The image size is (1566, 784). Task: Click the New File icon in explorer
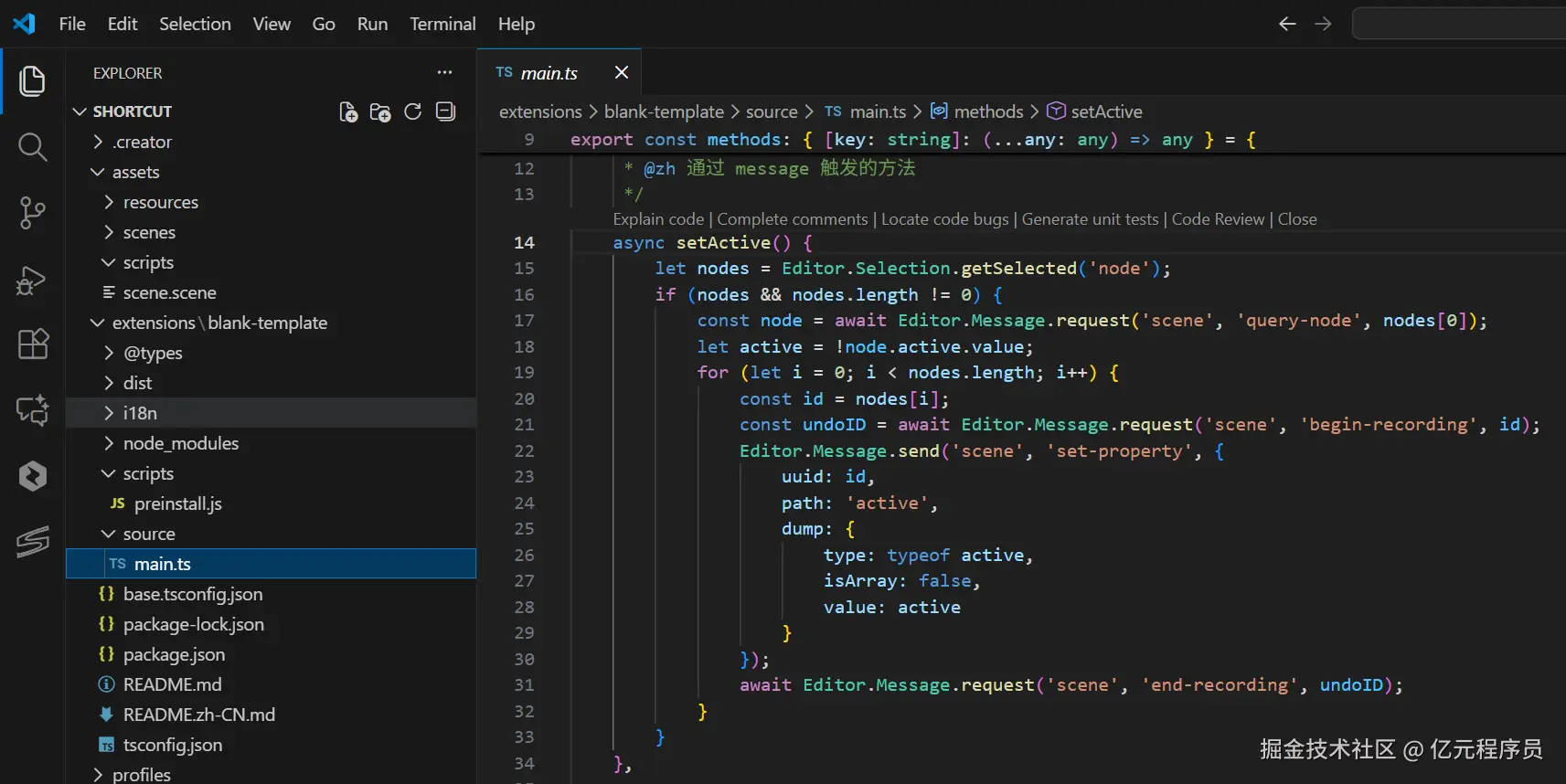(348, 111)
